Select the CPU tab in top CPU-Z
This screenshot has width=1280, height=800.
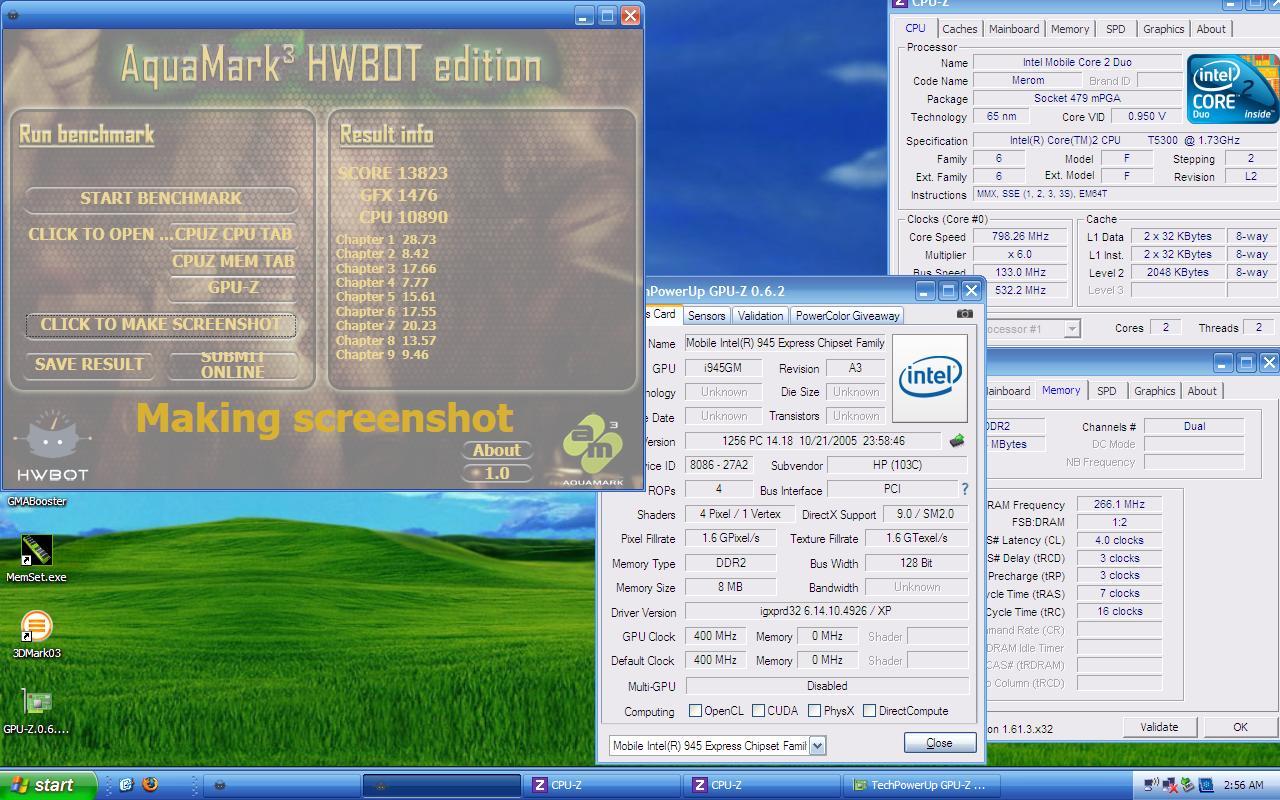click(915, 28)
